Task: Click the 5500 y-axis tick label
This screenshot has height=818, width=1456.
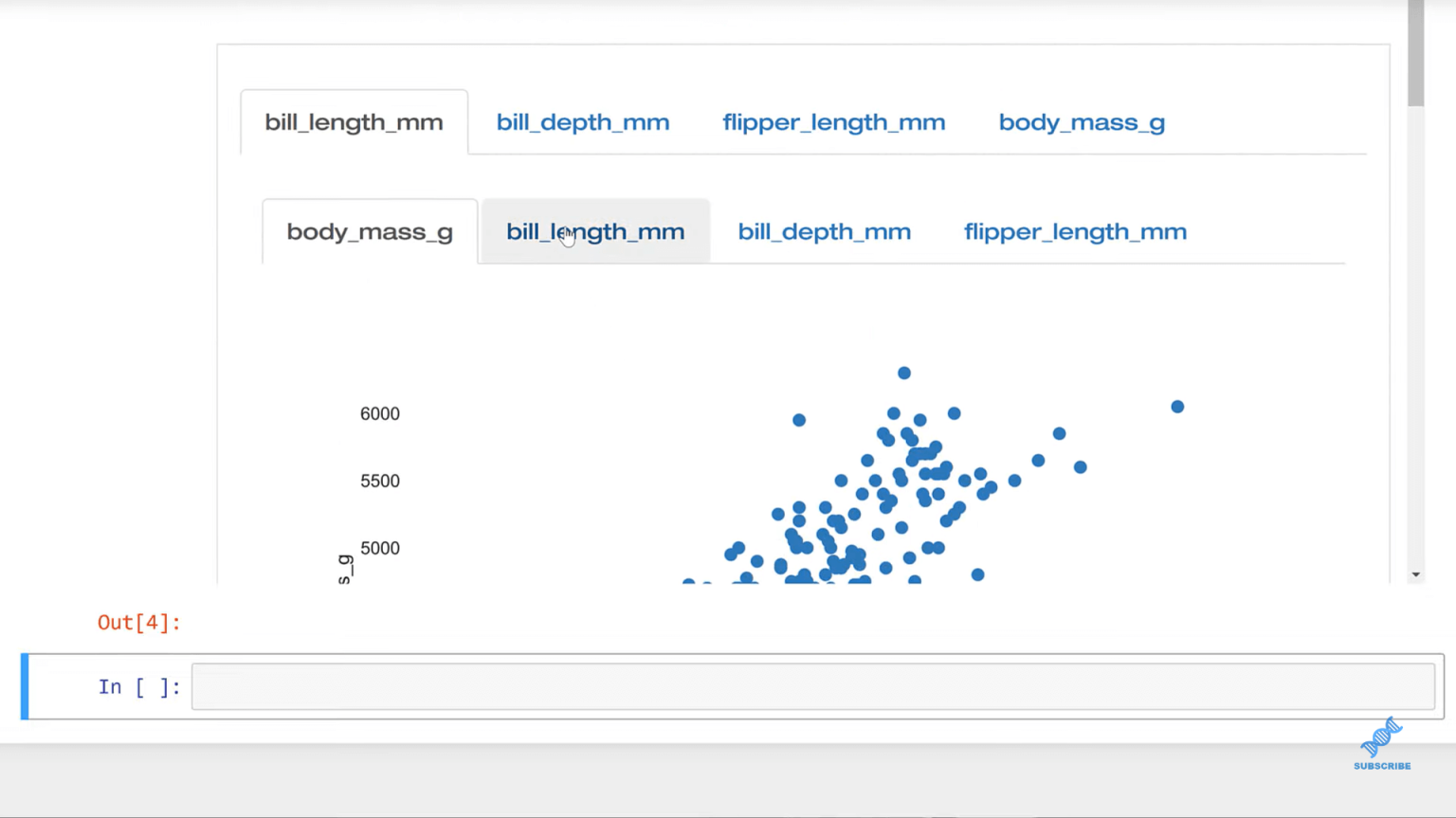Action: click(x=380, y=482)
